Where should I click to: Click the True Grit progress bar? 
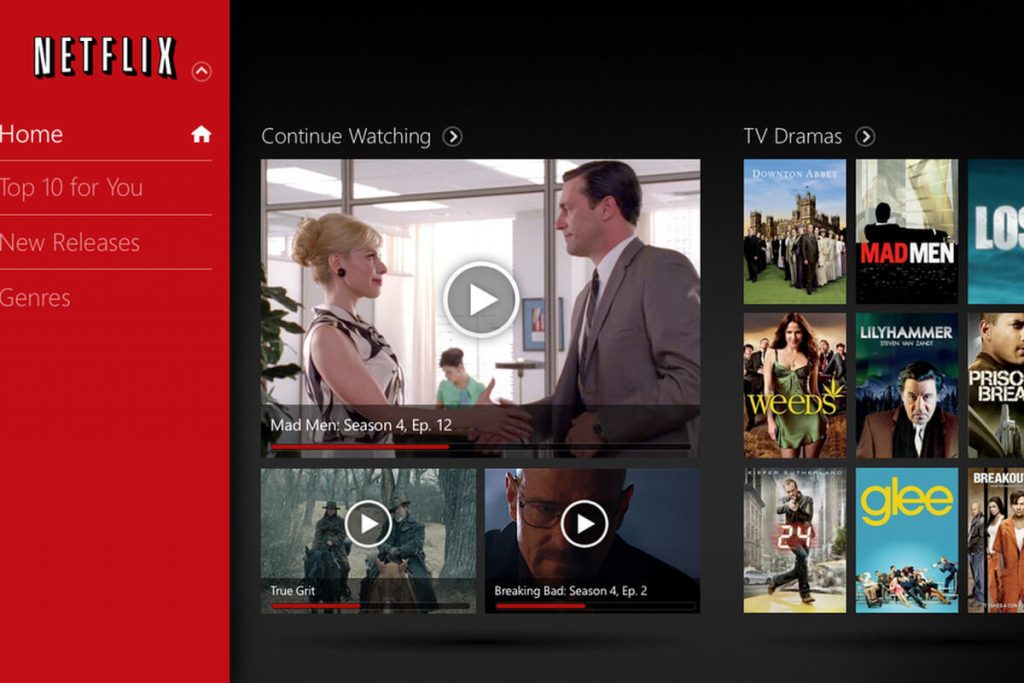[x=370, y=606]
